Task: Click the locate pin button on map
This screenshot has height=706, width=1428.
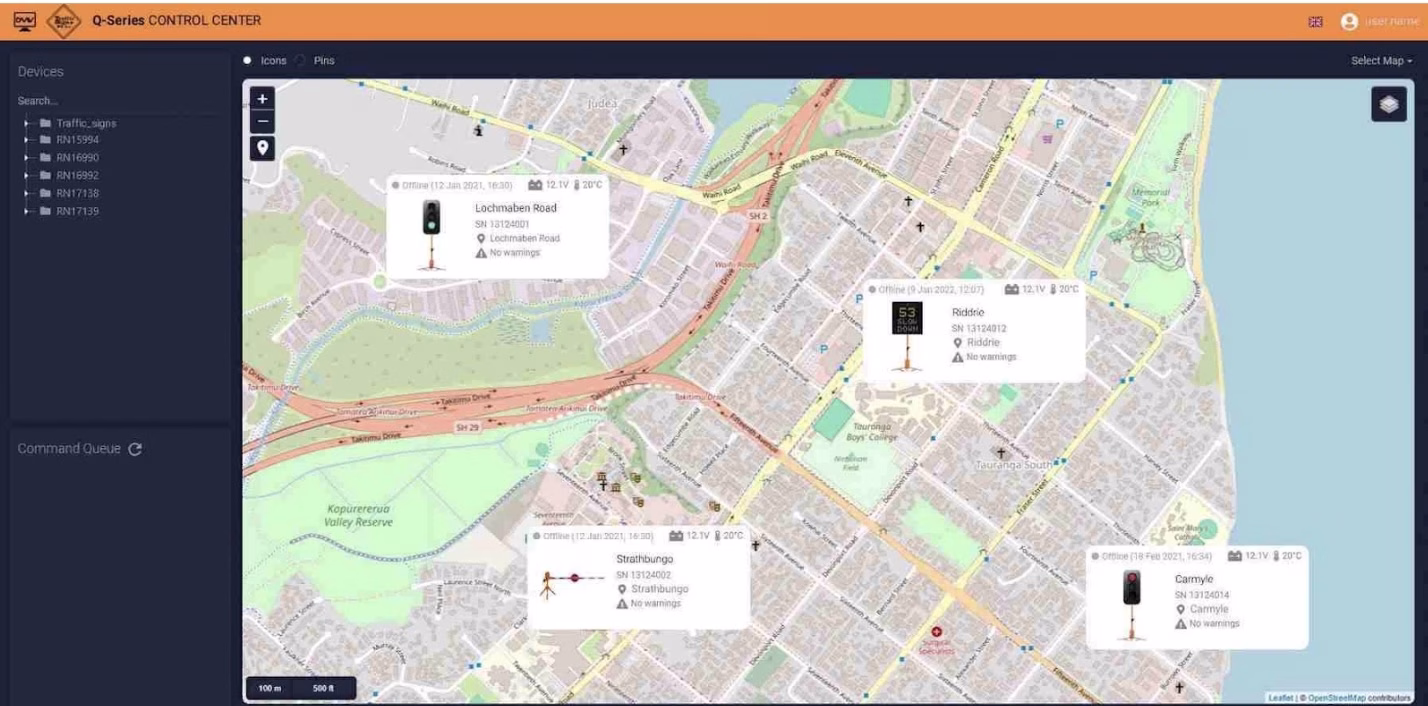Action: 263,148
